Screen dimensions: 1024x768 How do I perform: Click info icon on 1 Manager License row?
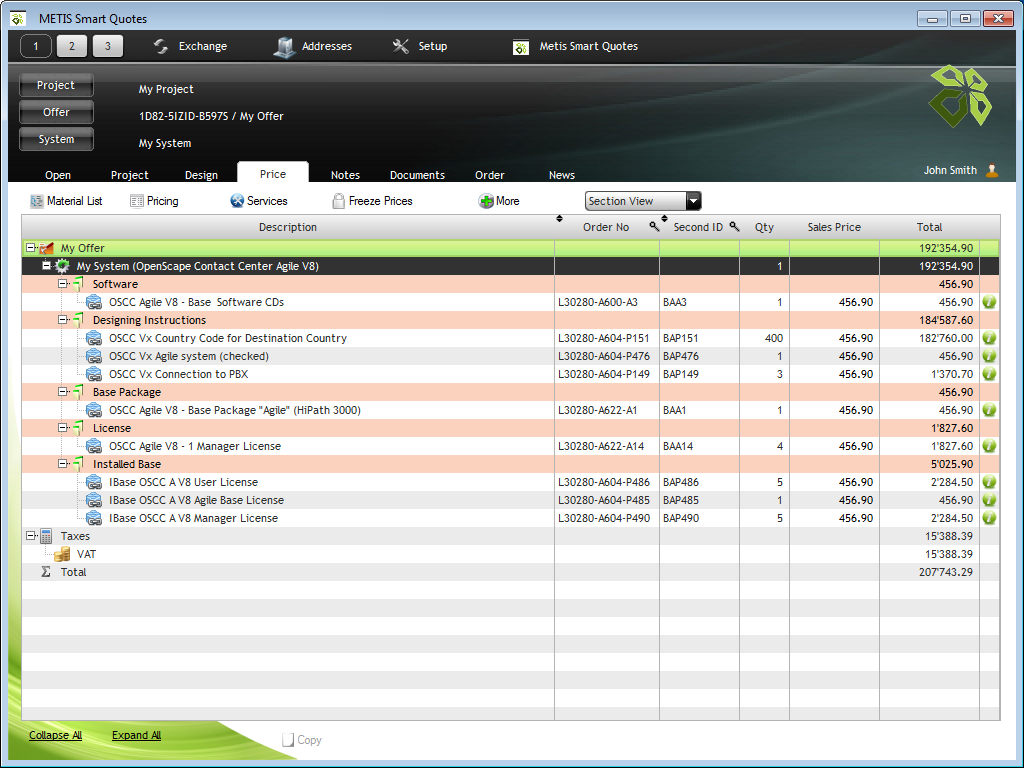click(989, 446)
